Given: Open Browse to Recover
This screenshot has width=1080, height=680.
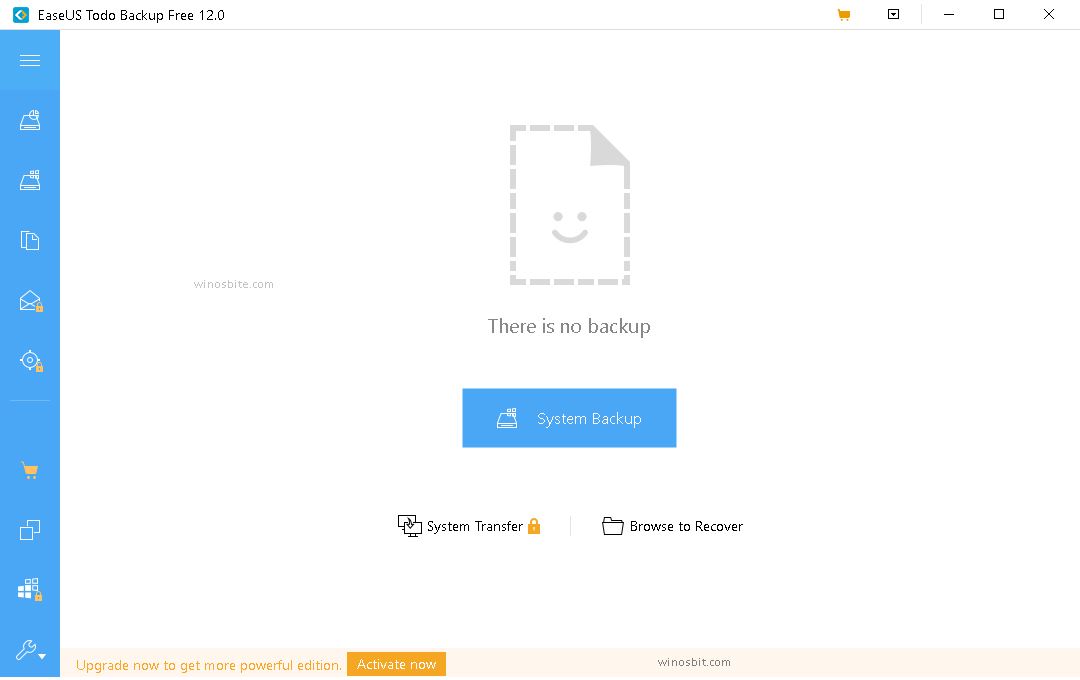Looking at the screenshot, I should [x=672, y=526].
